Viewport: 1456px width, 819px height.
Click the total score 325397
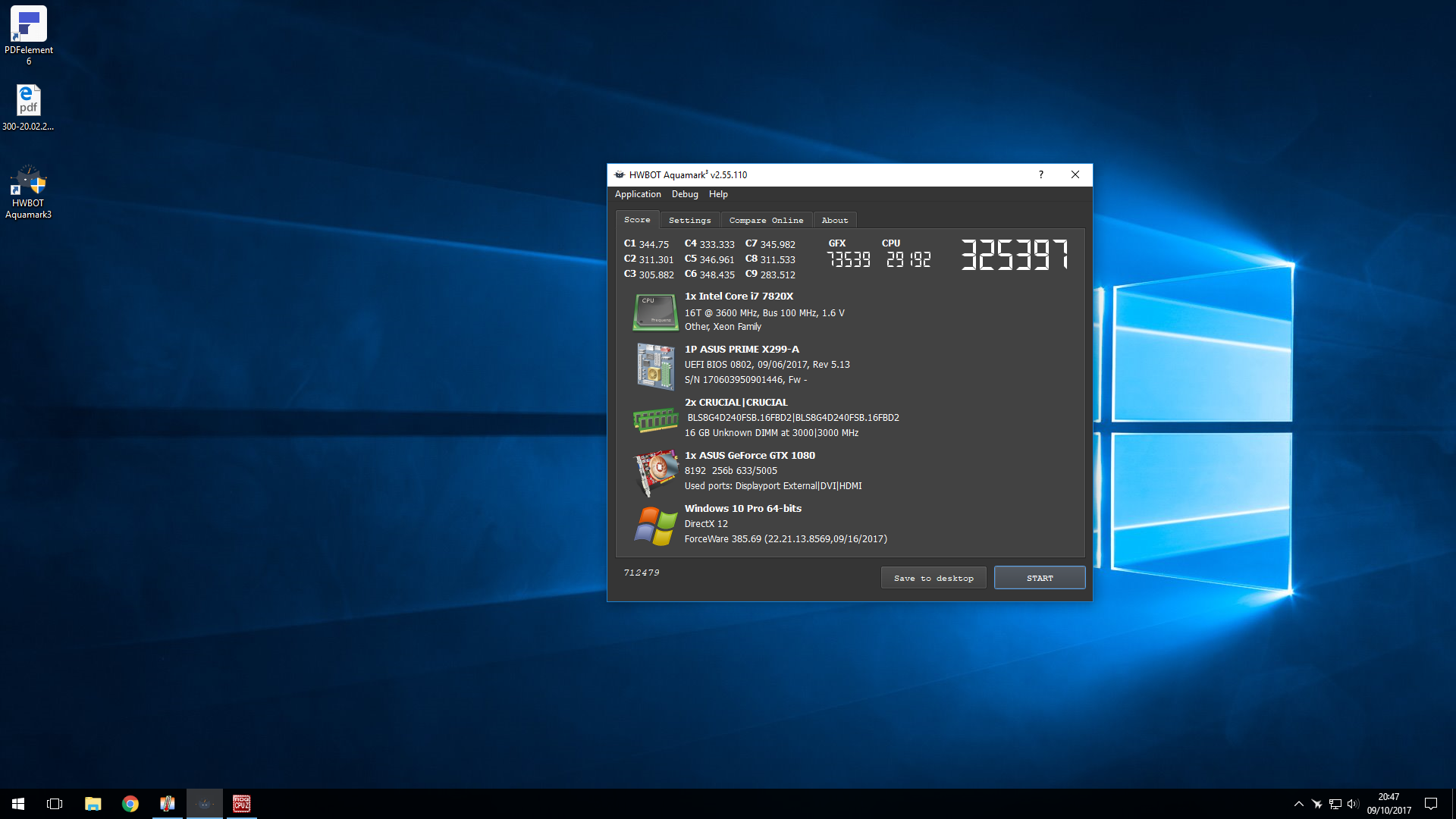point(1015,255)
